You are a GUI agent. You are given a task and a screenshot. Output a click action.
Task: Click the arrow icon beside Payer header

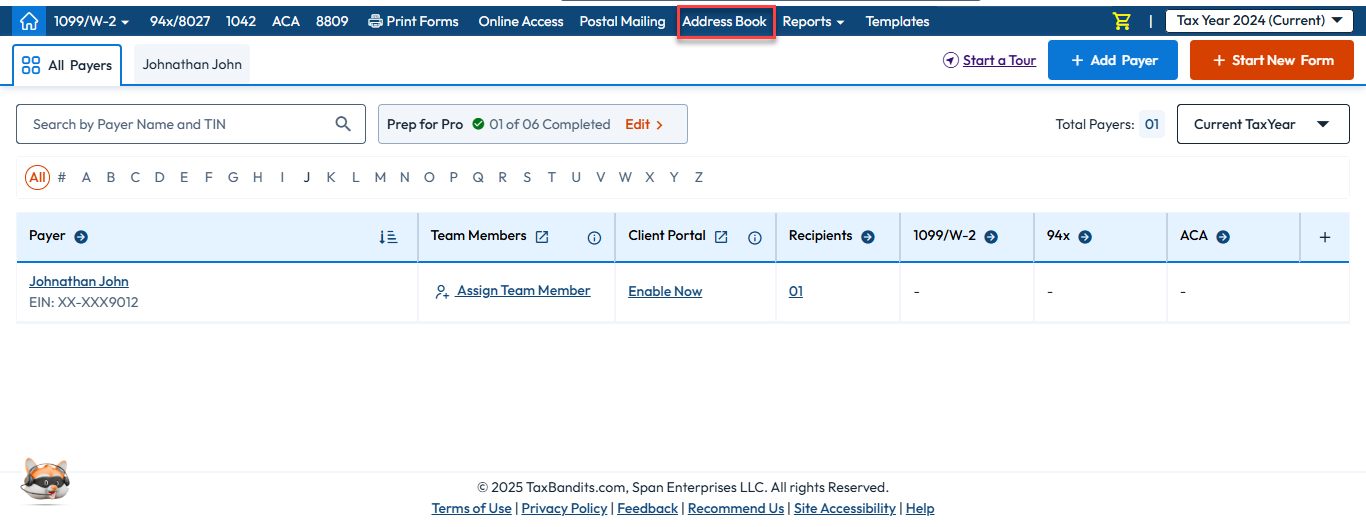click(x=81, y=237)
